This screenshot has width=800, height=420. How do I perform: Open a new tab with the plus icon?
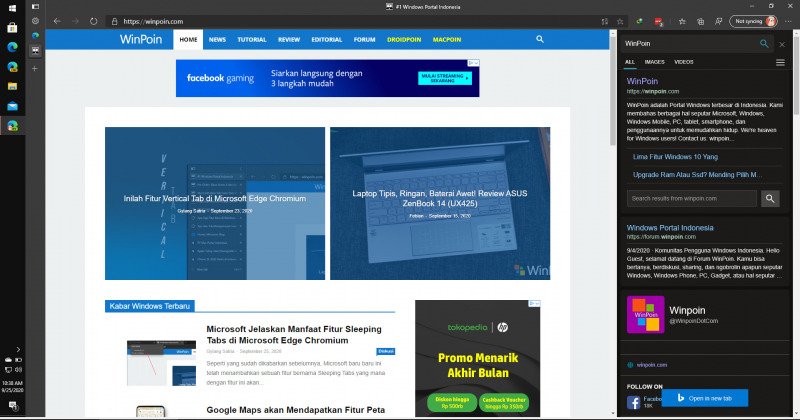[35, 68]
